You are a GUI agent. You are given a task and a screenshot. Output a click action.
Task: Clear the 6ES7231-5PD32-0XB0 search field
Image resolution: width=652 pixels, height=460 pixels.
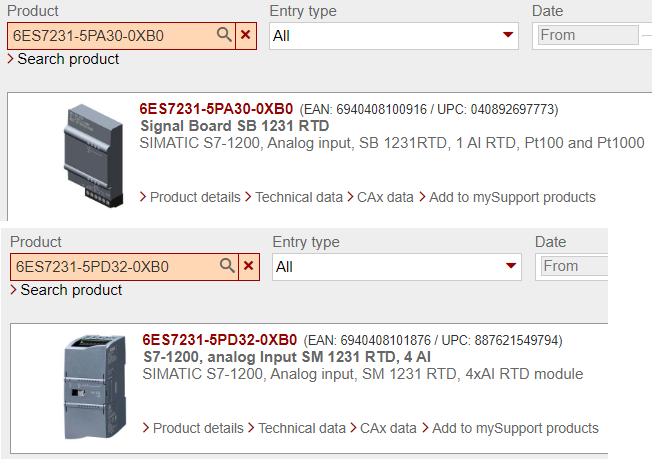coord(249,267)
